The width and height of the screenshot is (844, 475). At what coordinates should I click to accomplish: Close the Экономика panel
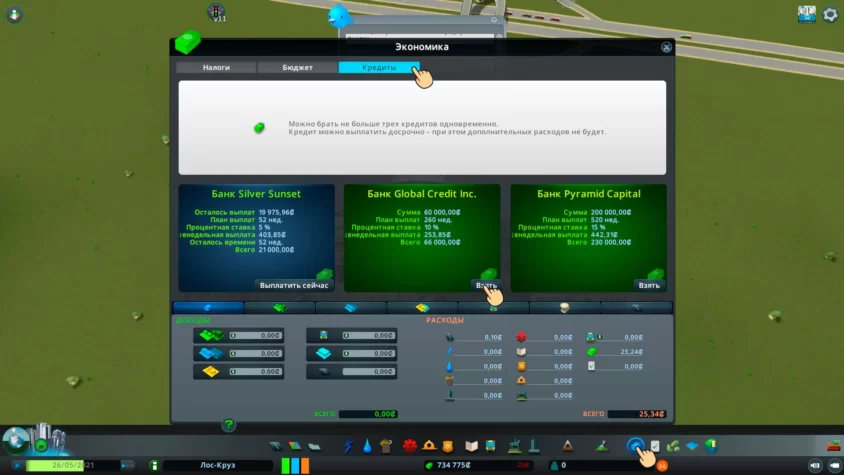pyautogui.click(x=666, y=47)
